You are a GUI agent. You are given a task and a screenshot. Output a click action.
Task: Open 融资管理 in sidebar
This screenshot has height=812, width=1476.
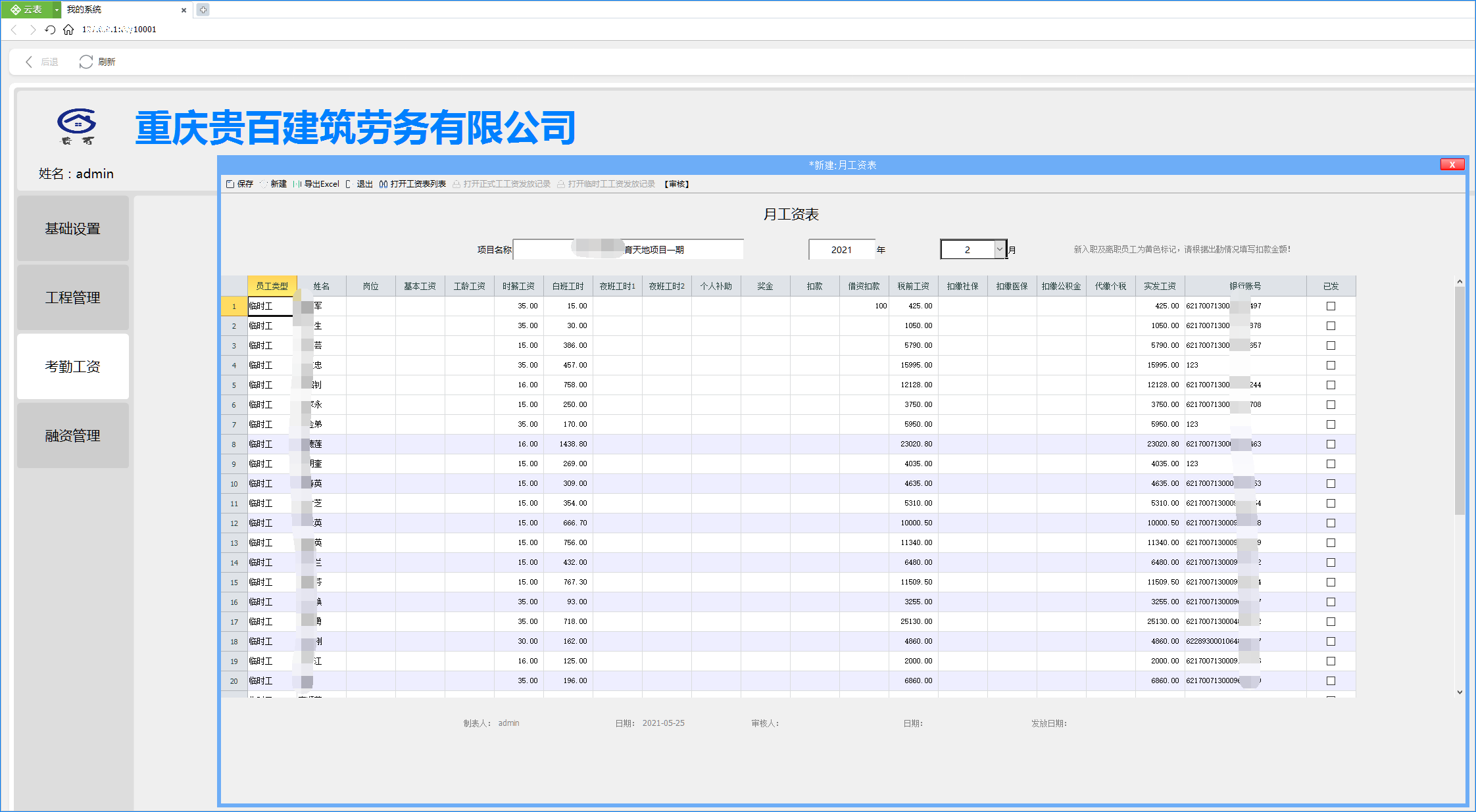[73, 435]
